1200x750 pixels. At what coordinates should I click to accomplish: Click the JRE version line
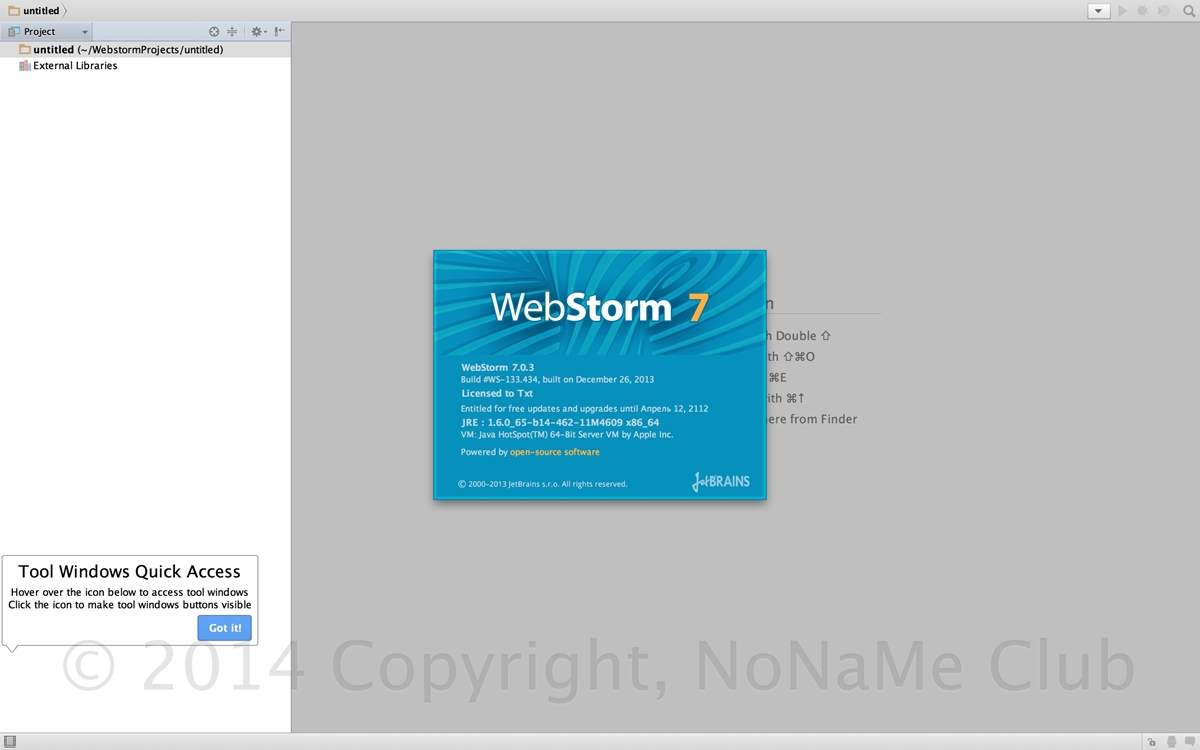coord(560,422)
